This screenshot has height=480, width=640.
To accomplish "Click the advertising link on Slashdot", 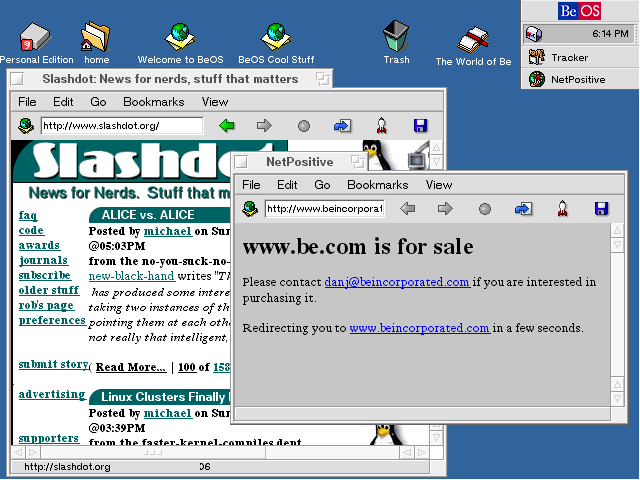I will point(52,394).
